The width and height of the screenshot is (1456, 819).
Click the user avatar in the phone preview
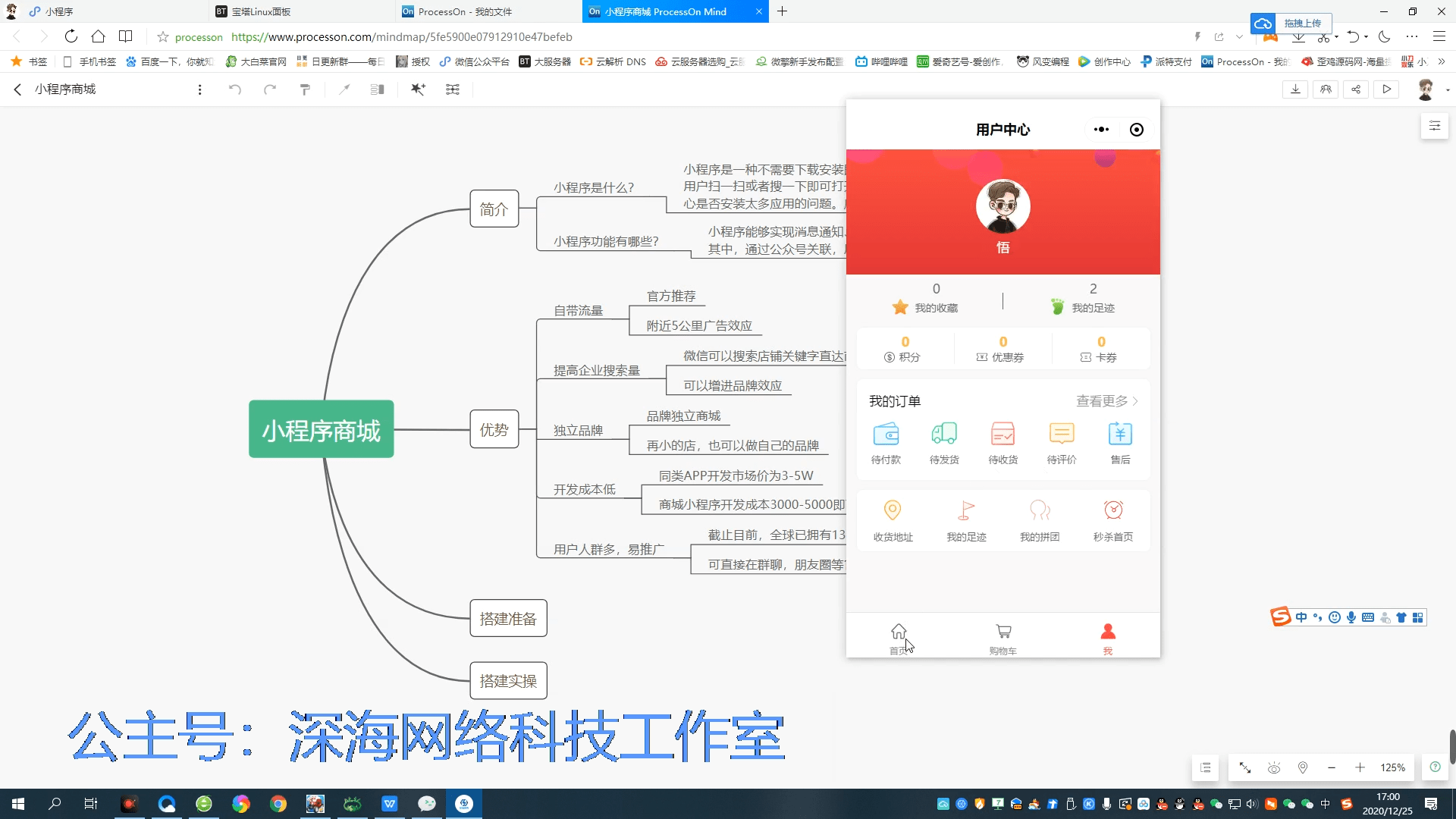pos(1003,206)
